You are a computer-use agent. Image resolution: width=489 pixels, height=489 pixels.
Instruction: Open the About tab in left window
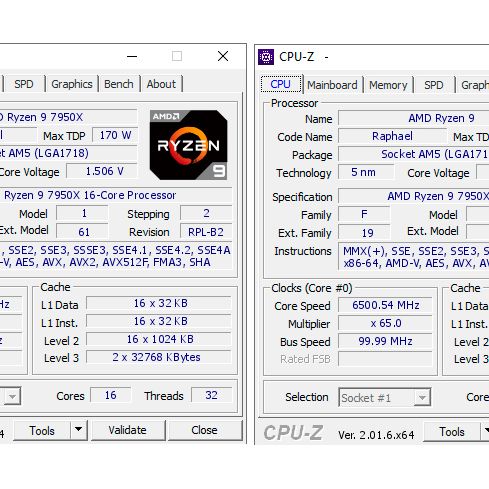[161, 84]
